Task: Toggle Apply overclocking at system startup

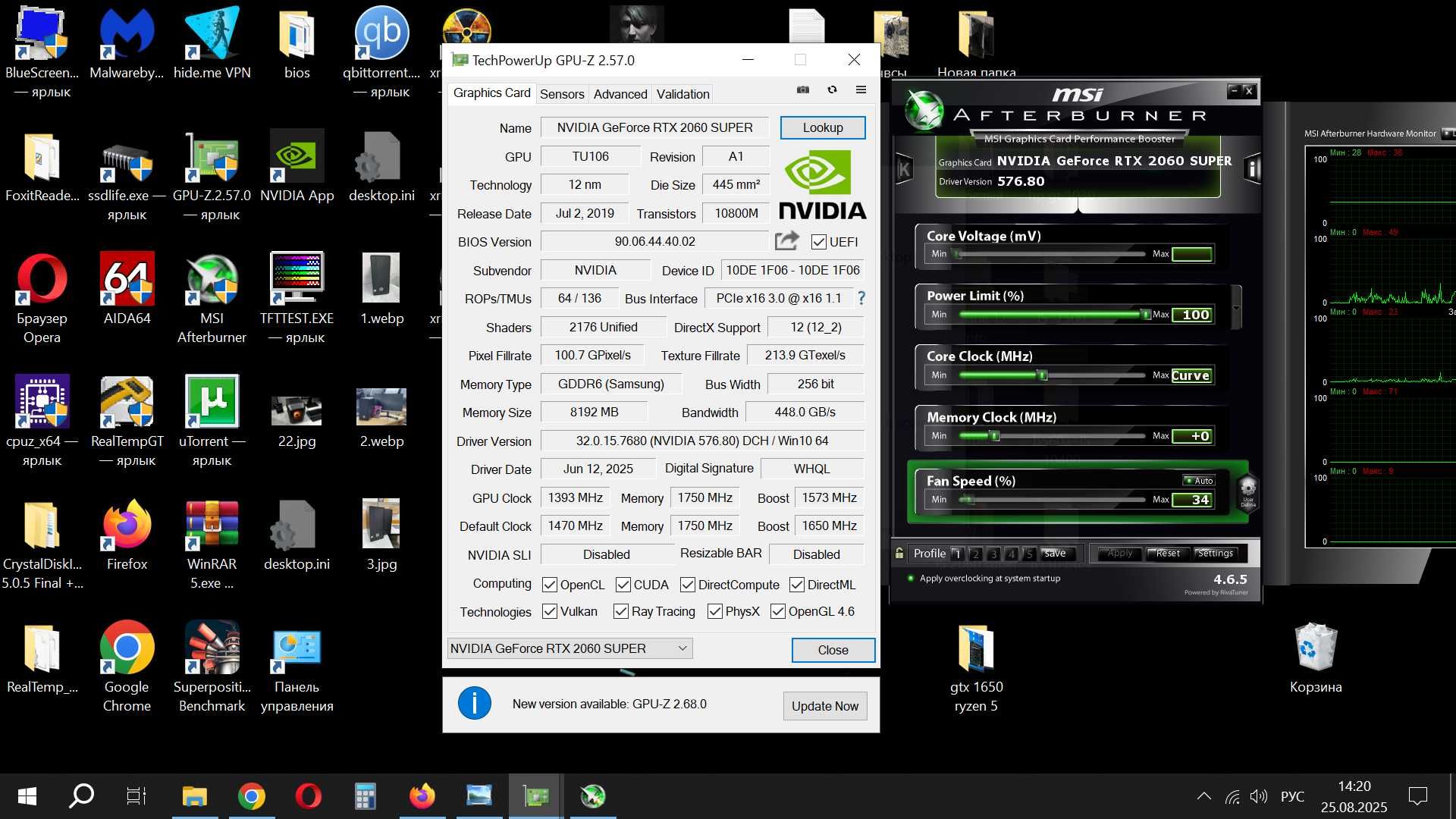Action: 911,579
